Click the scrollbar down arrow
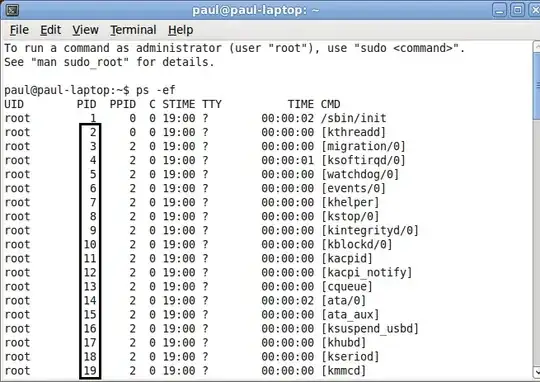 [x=537, y=372]
